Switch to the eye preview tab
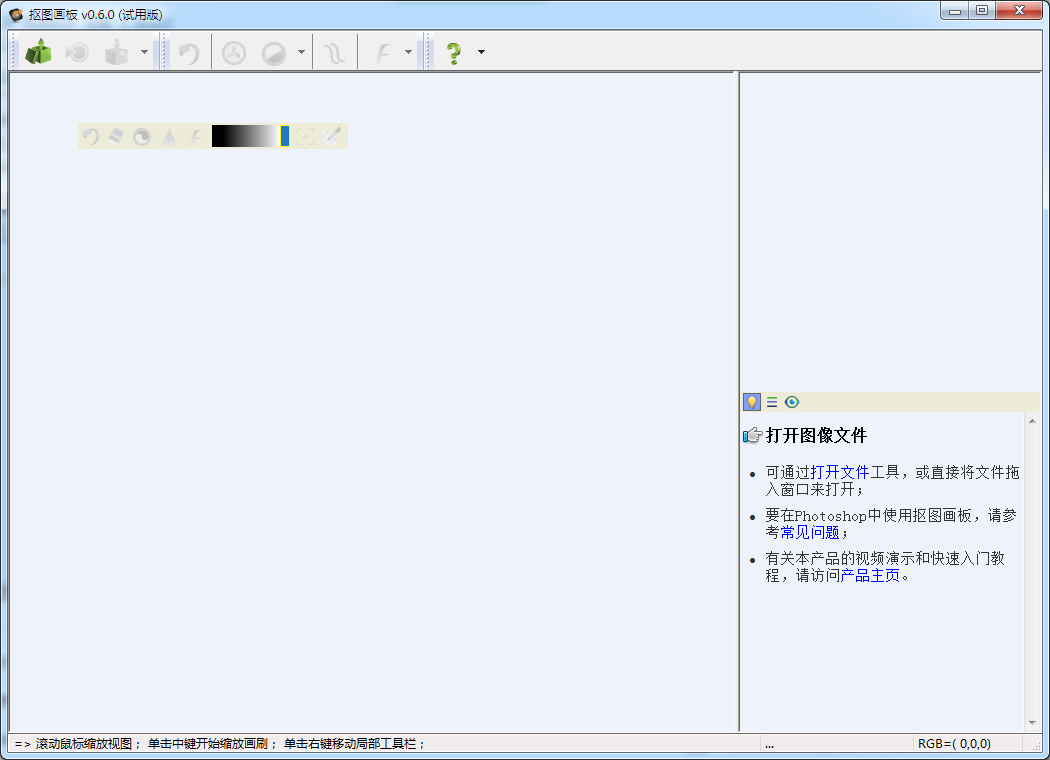The height and width of the screenshot is (760, 1050). (x=792, y=402)
